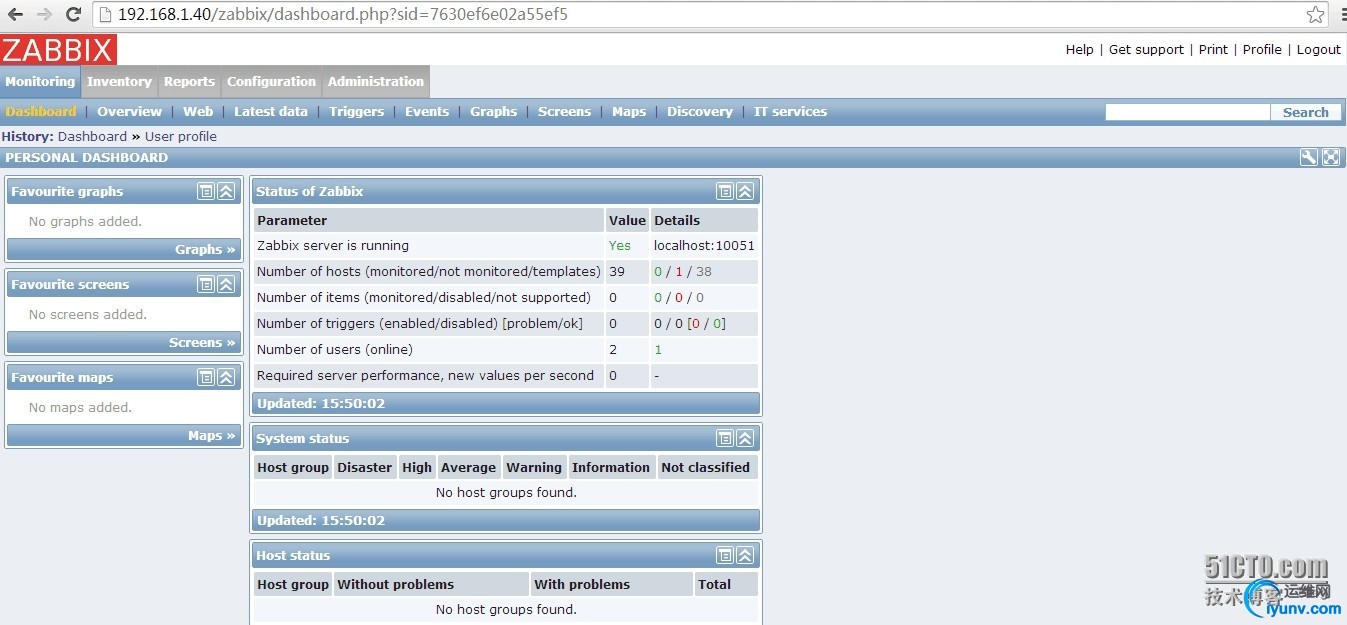The height and width of the screenshot is (625, 1347).
Task: Click the Help link
Action: [1080, 49]
